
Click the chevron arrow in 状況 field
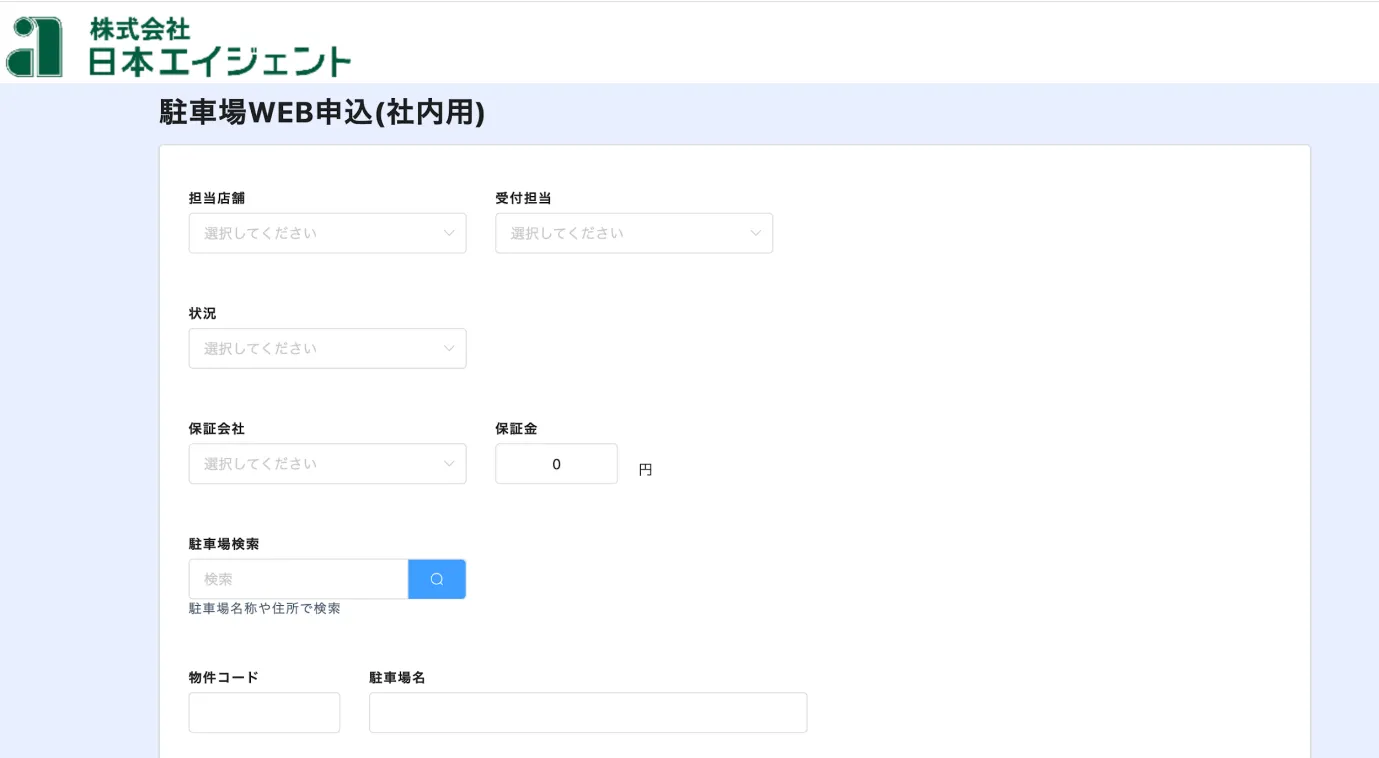[x=449, y=348]
